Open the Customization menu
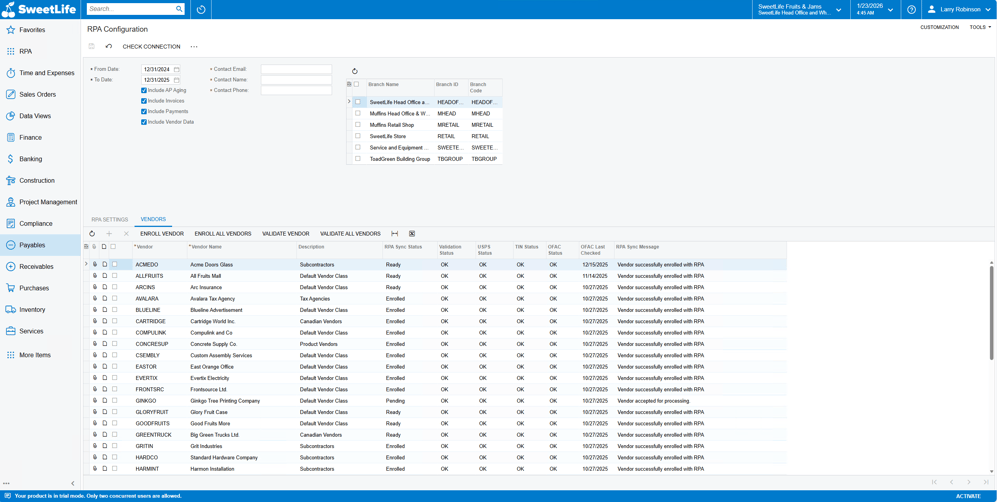The width and height of the screenshot is (997, 502). pos(939,27)
